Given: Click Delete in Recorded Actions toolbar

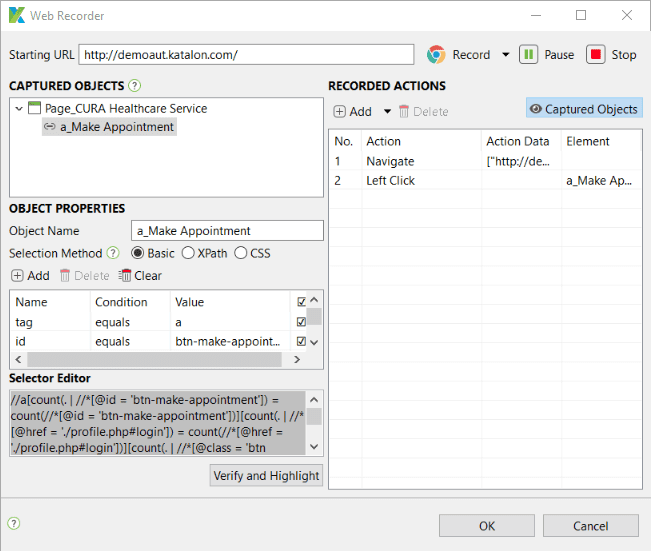Looking at the screenshot, I should tap(423, 112).
